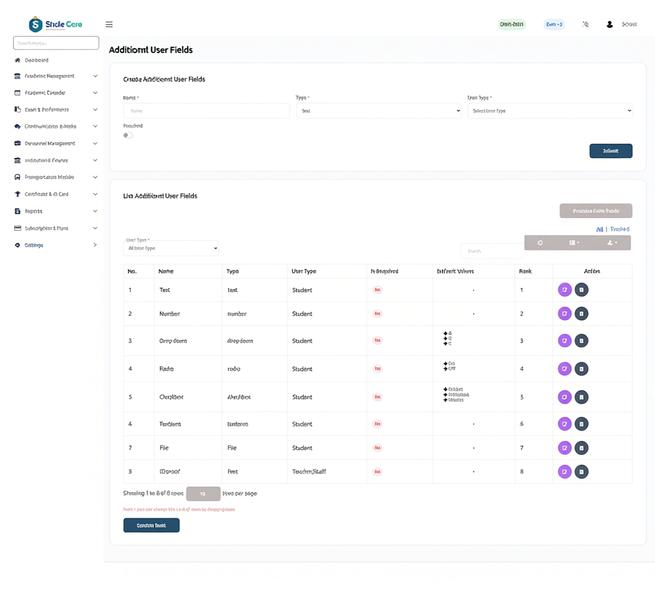Sort by Rank column header
The height and width of the screenshot is (609, 655).
click(x=525, y=271)
